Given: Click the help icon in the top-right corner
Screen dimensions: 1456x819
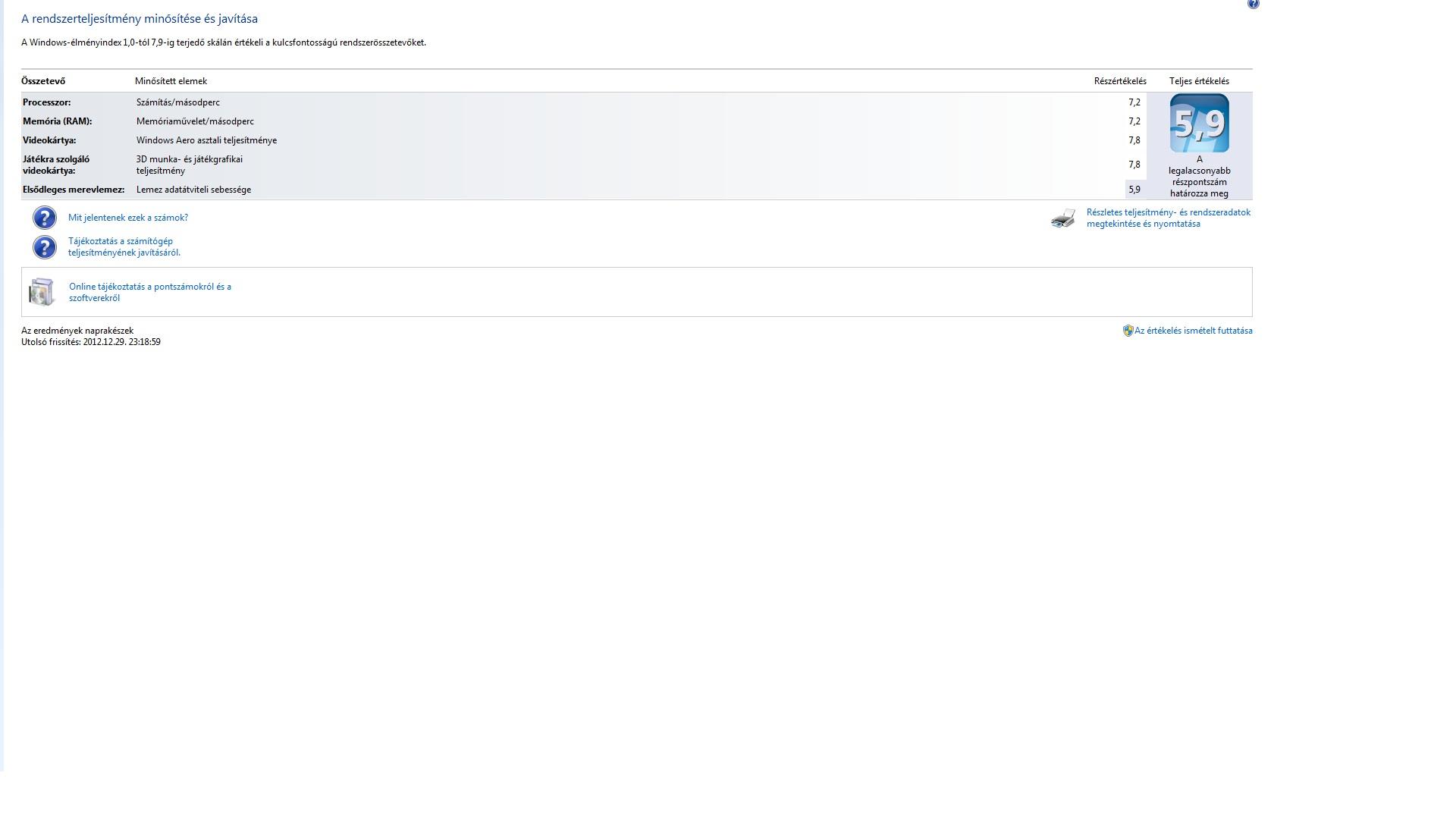Looking at the screenshot, I should [1253, 4].
